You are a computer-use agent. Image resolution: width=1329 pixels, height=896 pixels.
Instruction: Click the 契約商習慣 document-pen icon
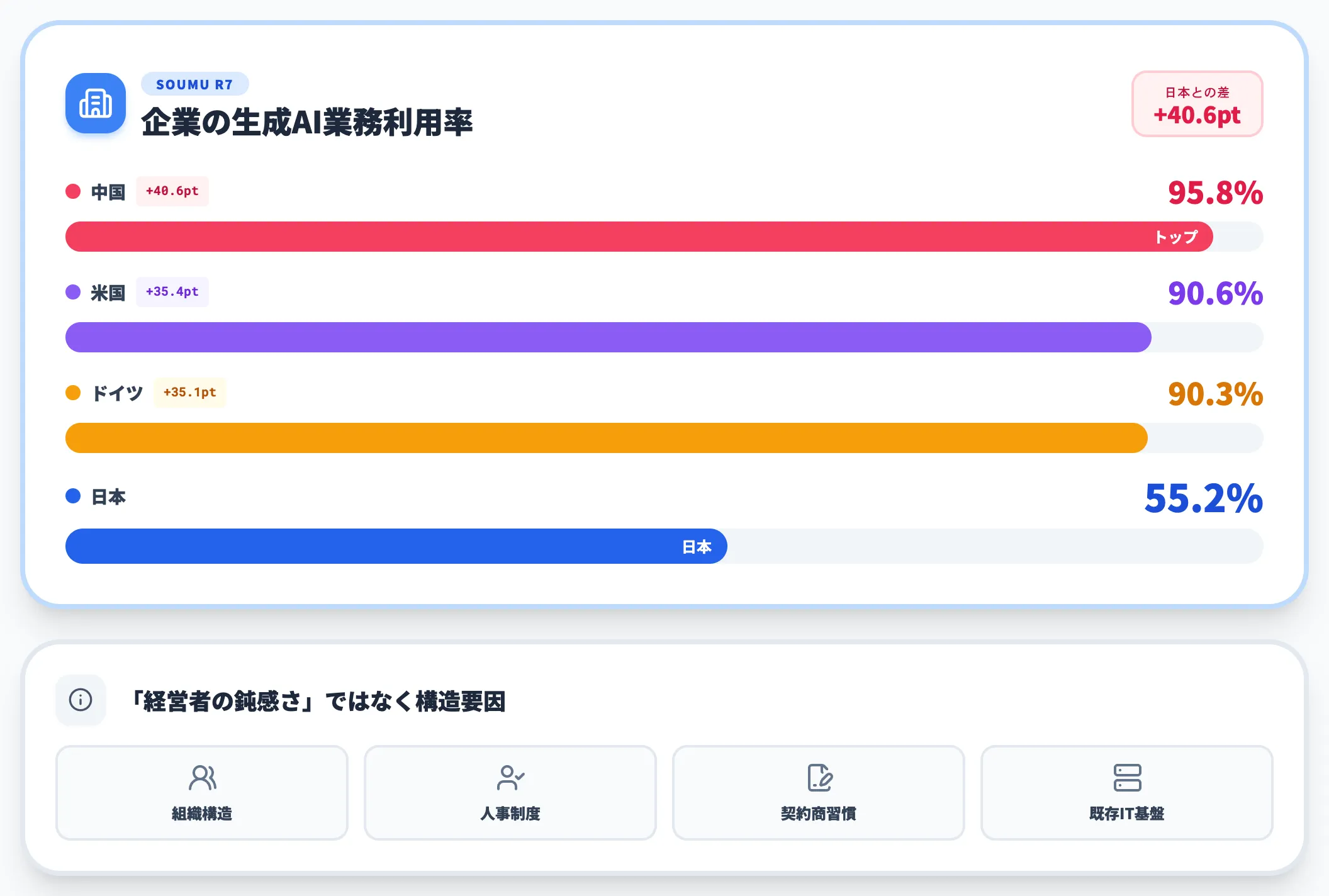pyautogui.click(x=819, y=778)
